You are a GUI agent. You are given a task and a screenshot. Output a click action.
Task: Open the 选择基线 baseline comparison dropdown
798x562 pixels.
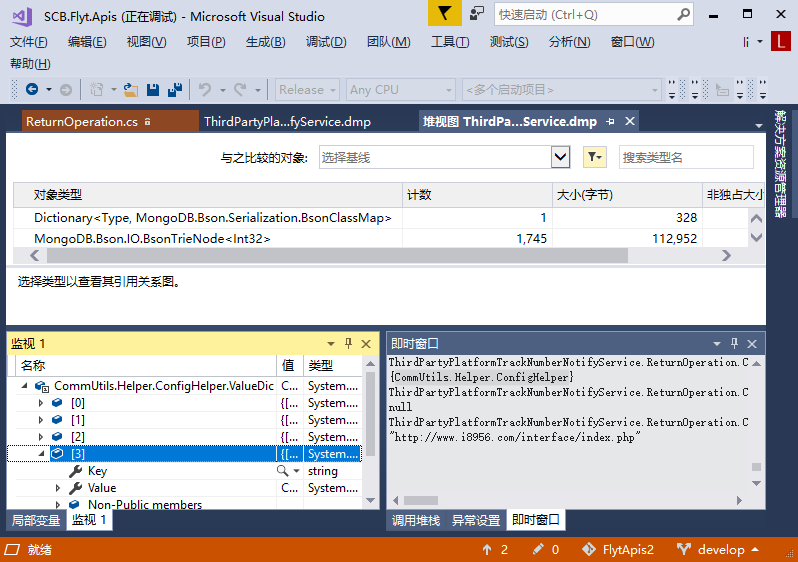[x=560, y=157]
